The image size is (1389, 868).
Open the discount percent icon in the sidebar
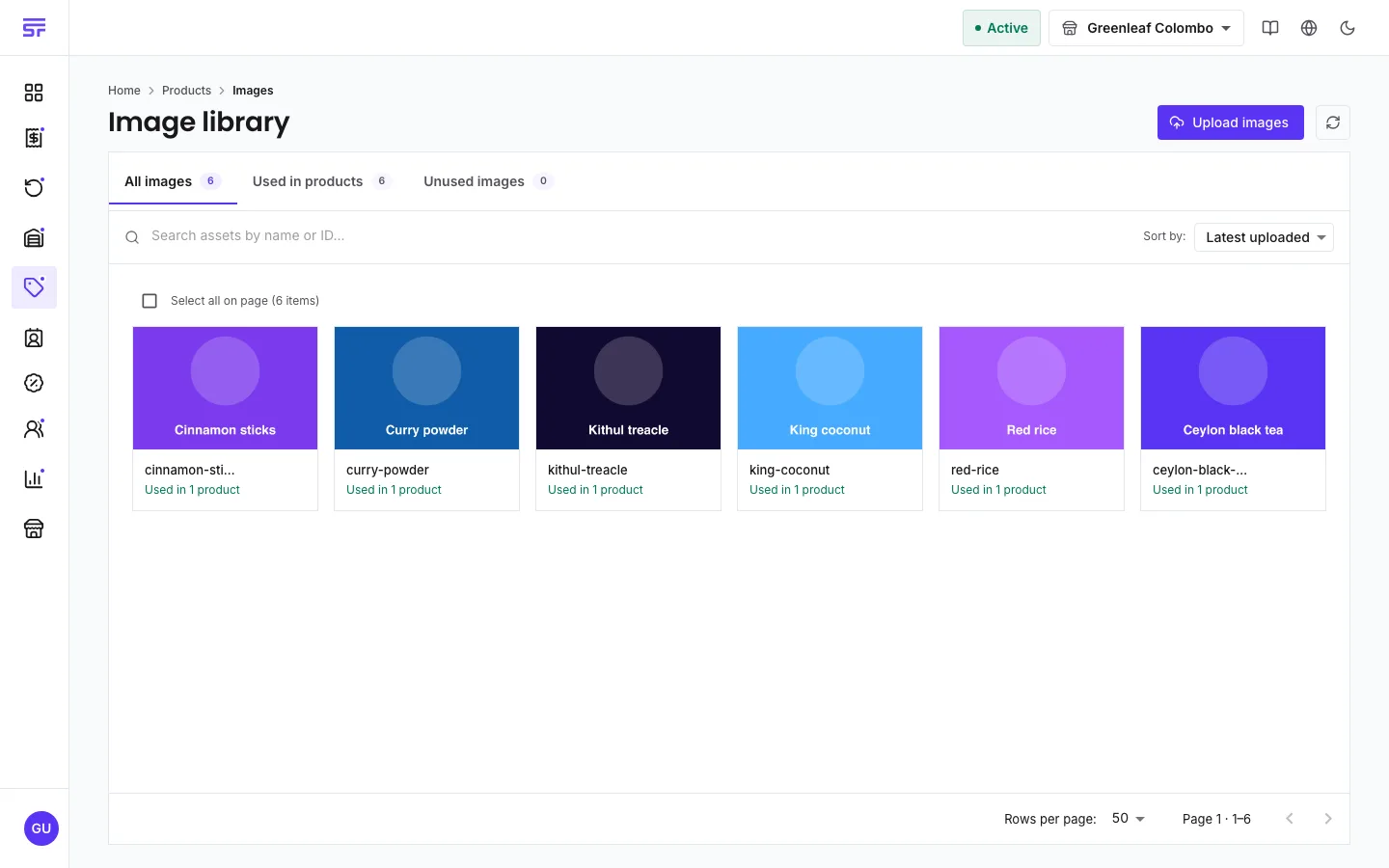pyautogui.click(x=34, y=383)
